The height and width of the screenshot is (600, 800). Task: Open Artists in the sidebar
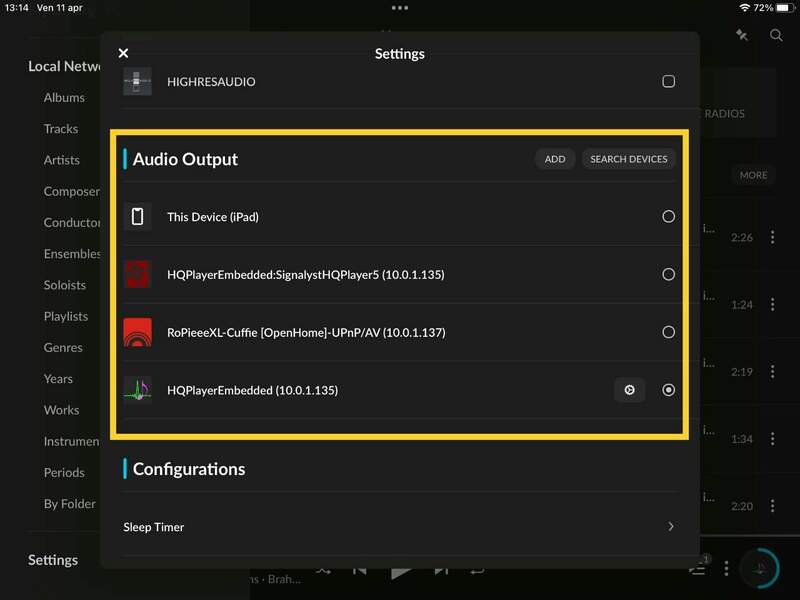62,160
